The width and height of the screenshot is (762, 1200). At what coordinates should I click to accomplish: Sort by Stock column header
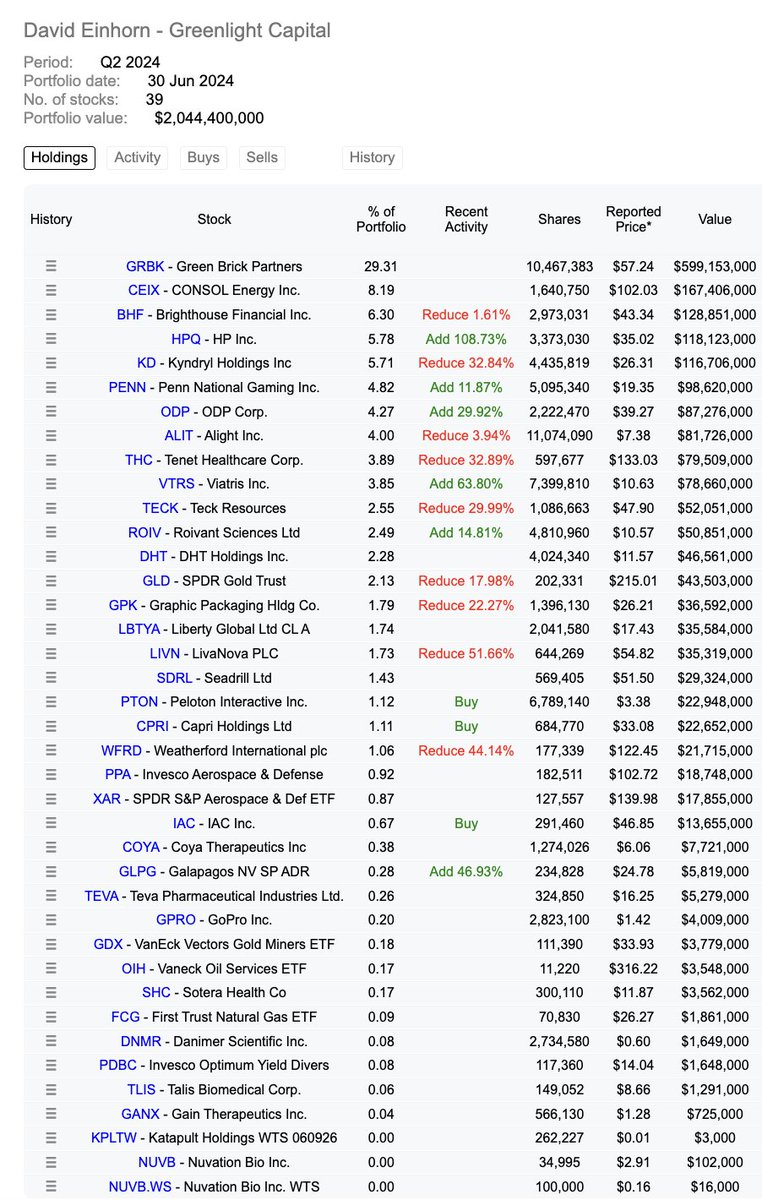(214, 219)
